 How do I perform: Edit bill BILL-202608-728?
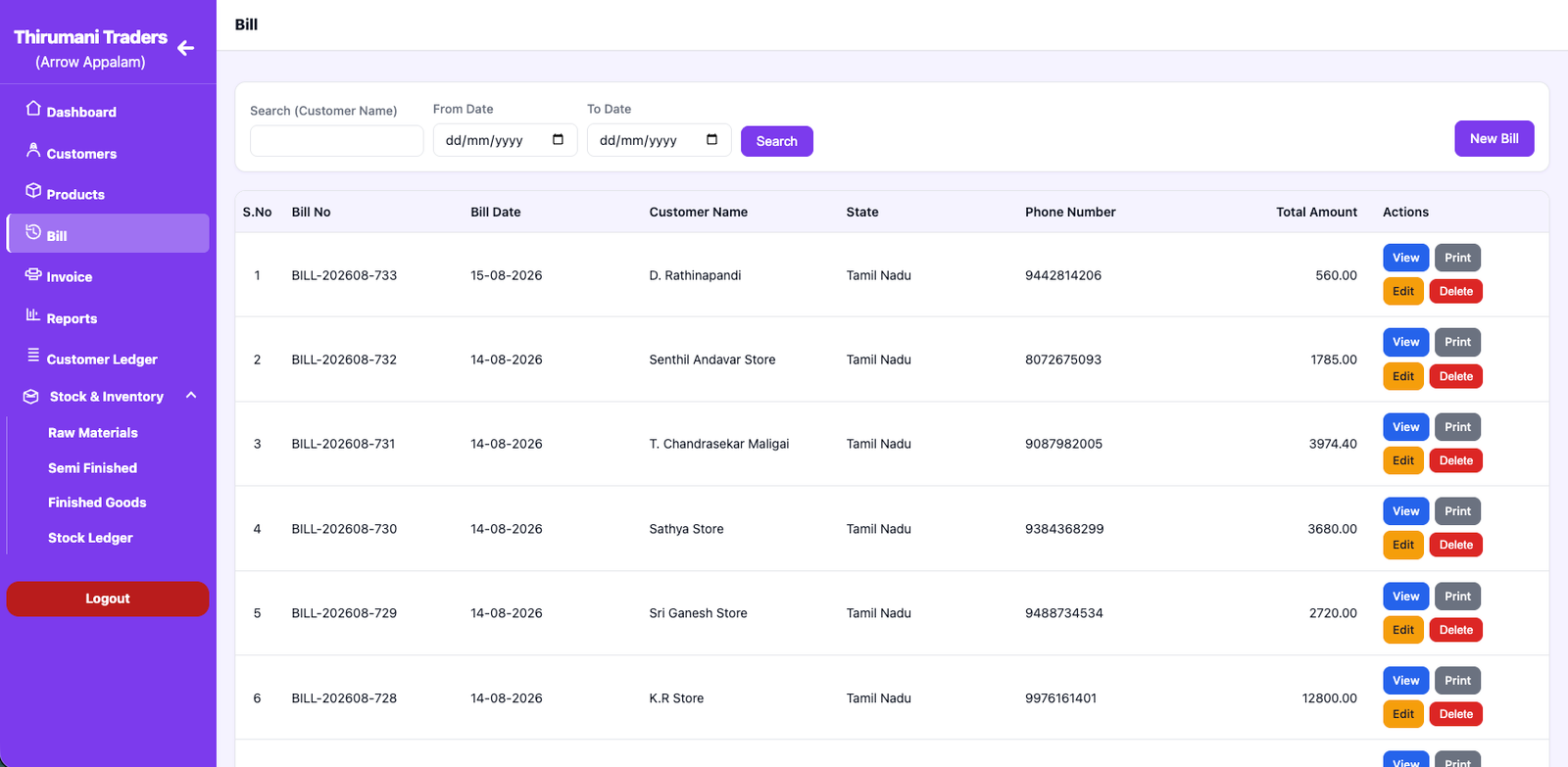1403,714
